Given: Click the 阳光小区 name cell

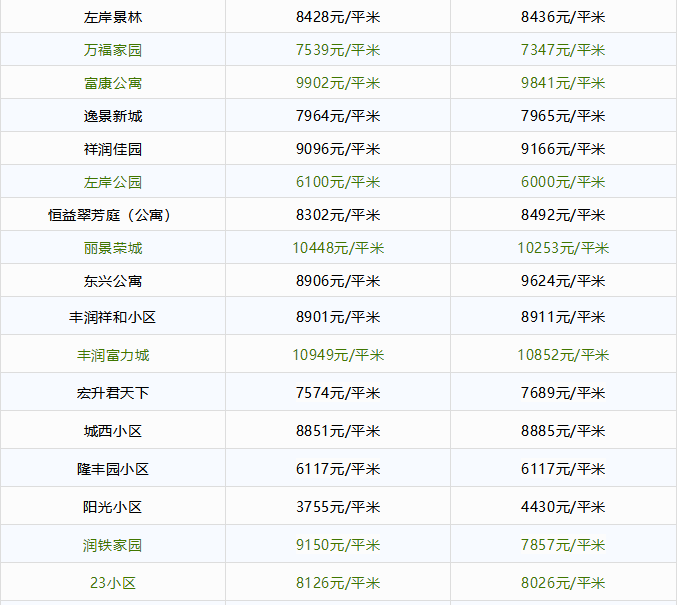Looking at the screenshot, I should coord(113,507).
